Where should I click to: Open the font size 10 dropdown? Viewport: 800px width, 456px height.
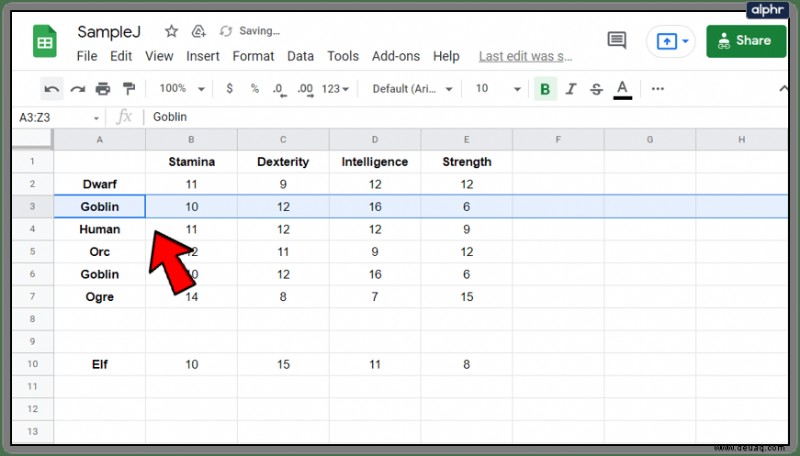point(498,89)
